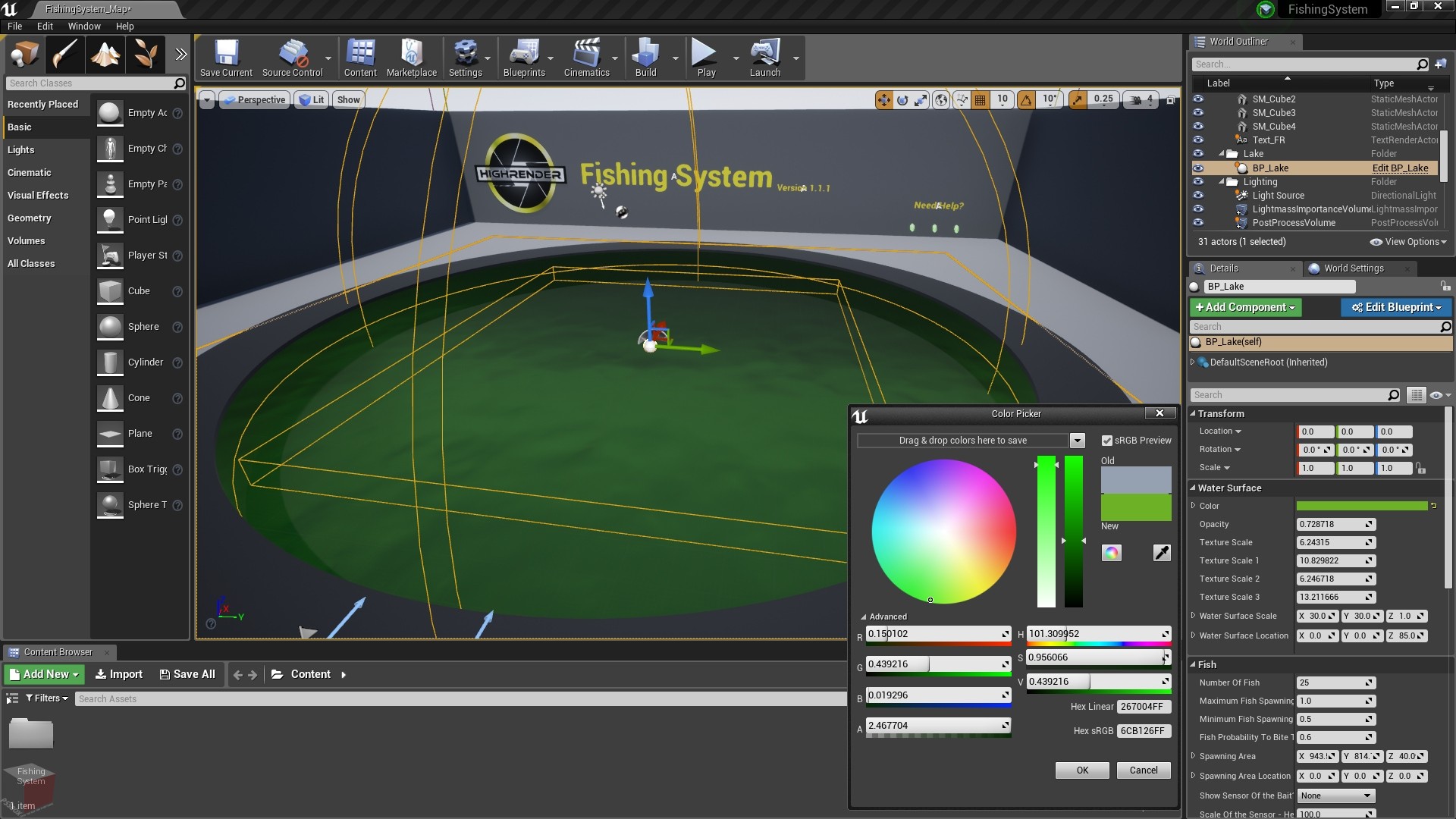The image size is (1456, 819).
Task: Collapse the Advanced section in Color Picker
Action: tap(864, 617)
